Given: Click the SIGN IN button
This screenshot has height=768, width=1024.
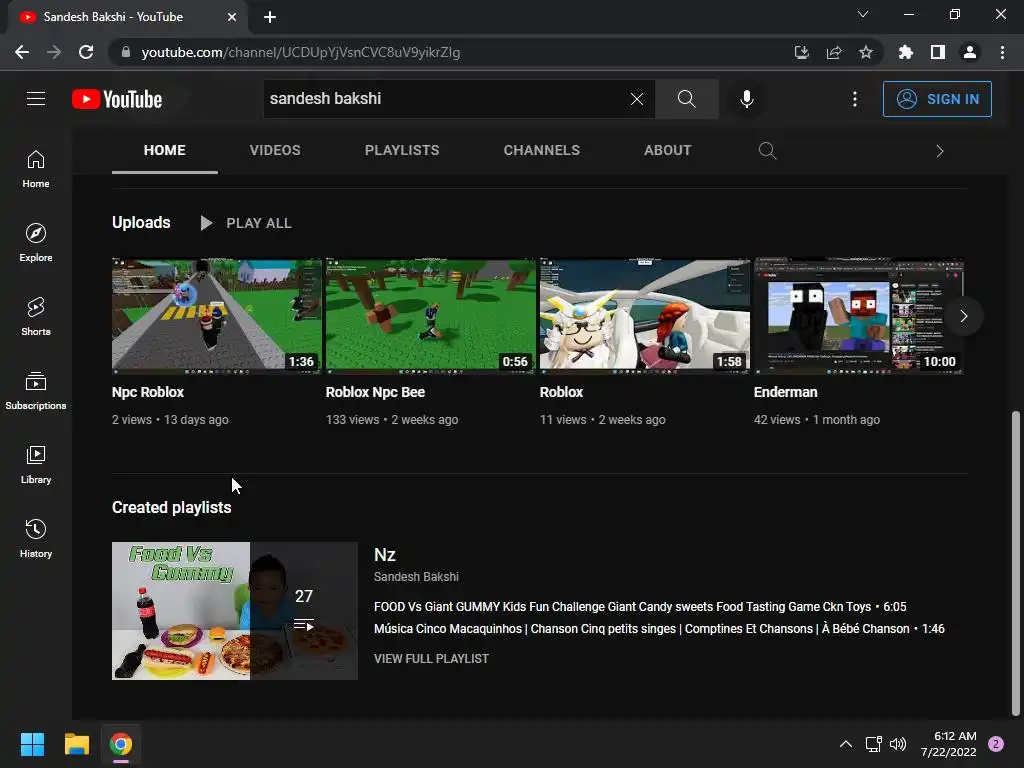Looking at the screenshot, I should click(936, 99).
